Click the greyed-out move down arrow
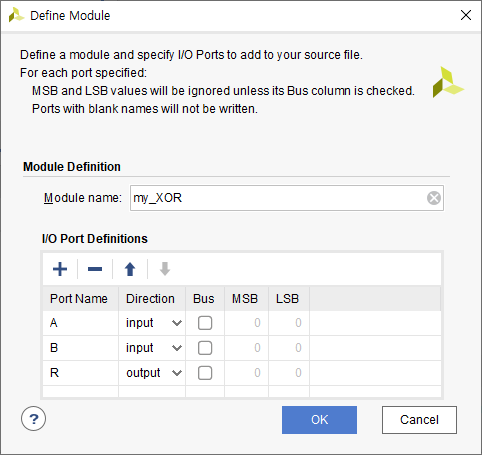 coord(165,269)
